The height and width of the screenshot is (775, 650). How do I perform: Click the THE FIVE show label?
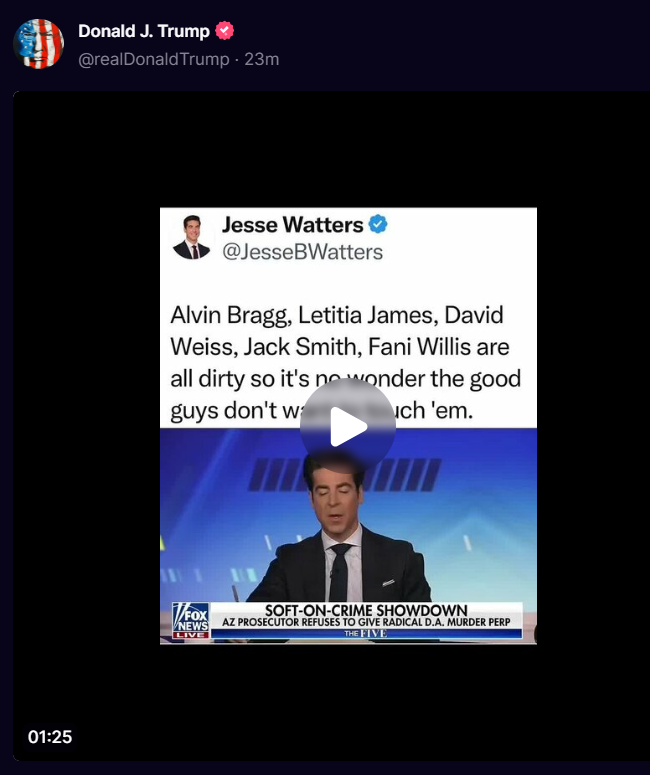pyautogui.click(x=366, y=634)
